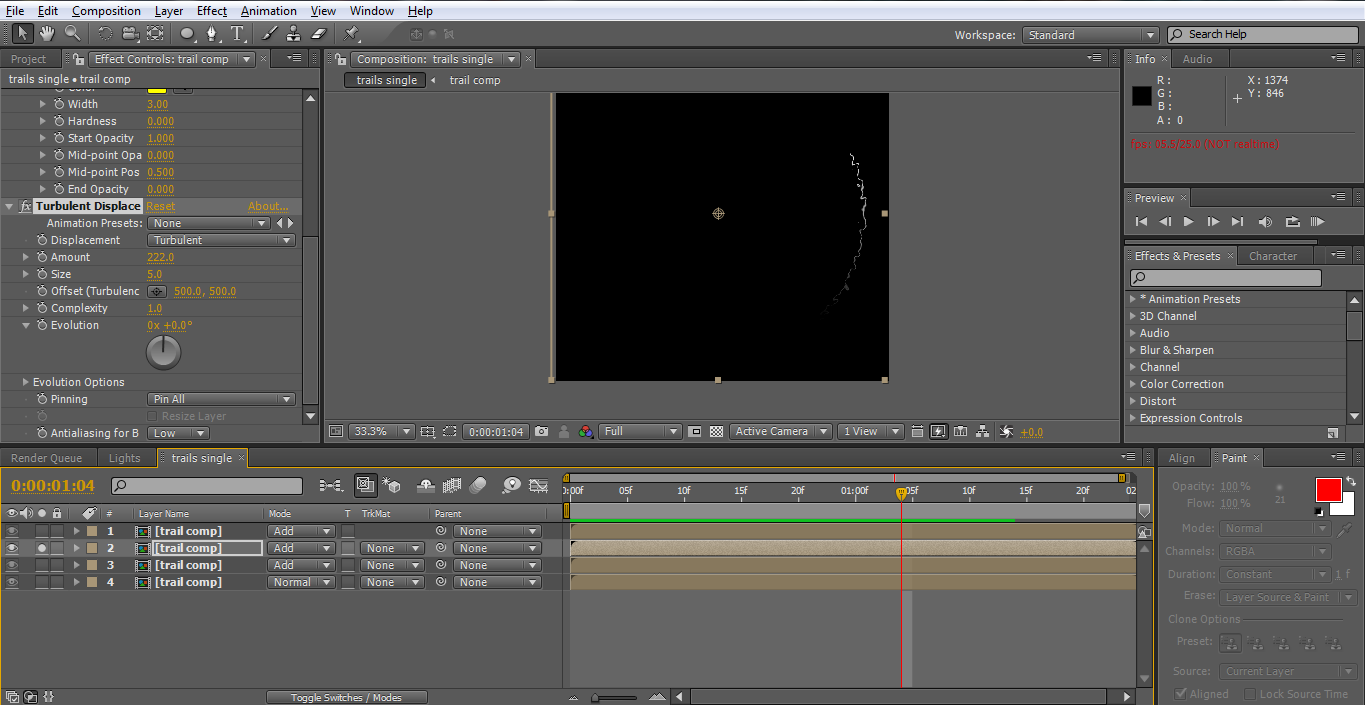Click Toggle Switches / Modes button
This screenshot has width=1365, height=705.
(x=347, y=697)
